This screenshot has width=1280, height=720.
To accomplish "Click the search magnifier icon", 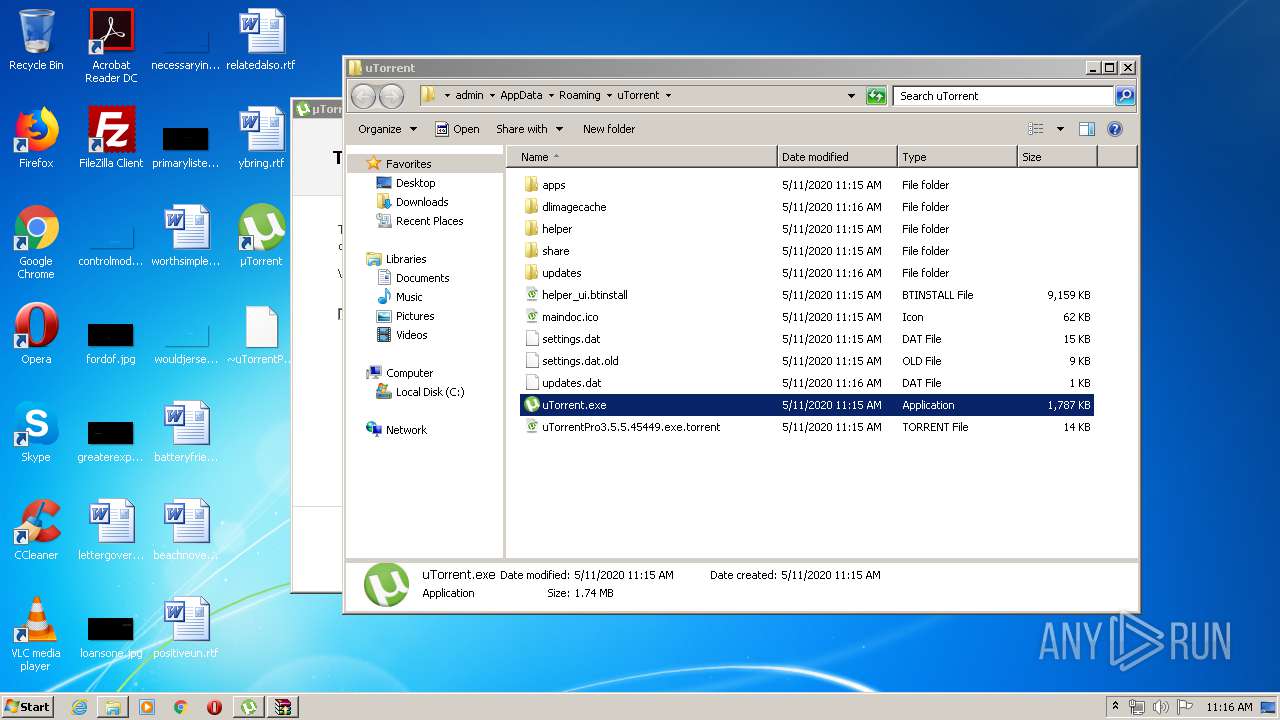I will click(1125, 96).
